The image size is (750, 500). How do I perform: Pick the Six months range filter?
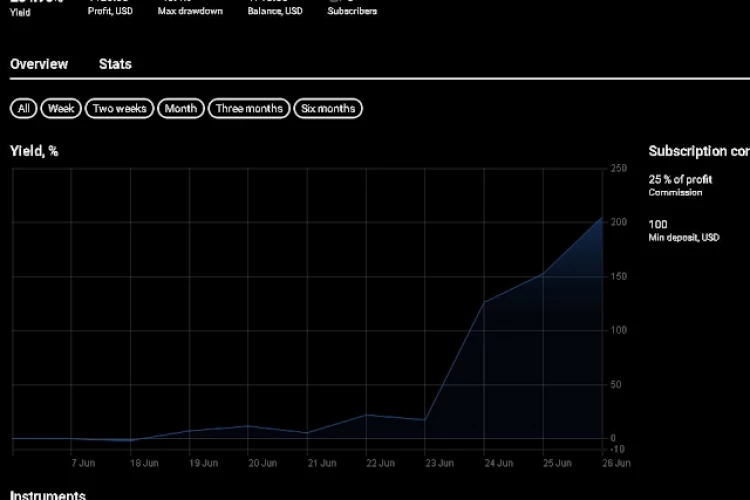click(x=328, y=109)
